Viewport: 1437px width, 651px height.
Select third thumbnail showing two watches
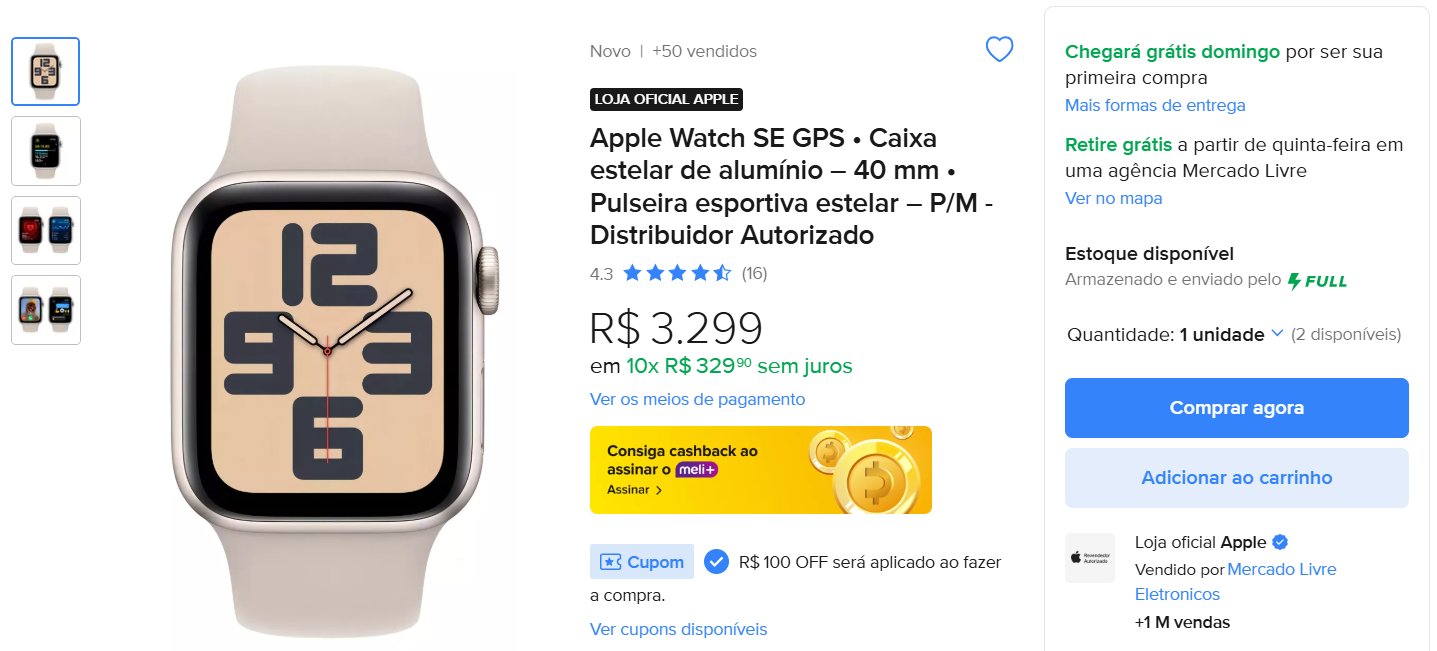tap(46, 230)
